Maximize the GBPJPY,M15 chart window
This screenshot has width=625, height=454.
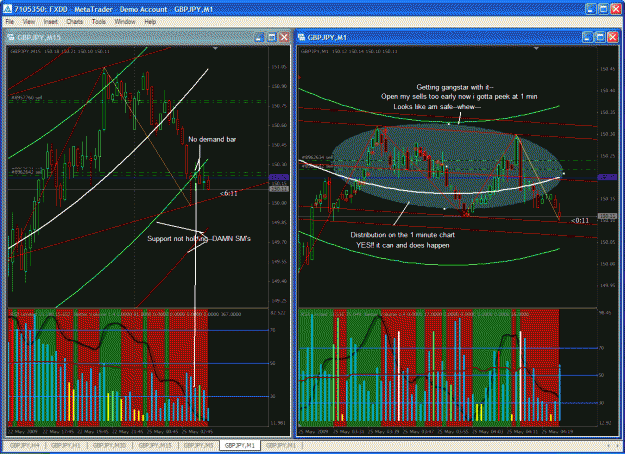[272, 37]
